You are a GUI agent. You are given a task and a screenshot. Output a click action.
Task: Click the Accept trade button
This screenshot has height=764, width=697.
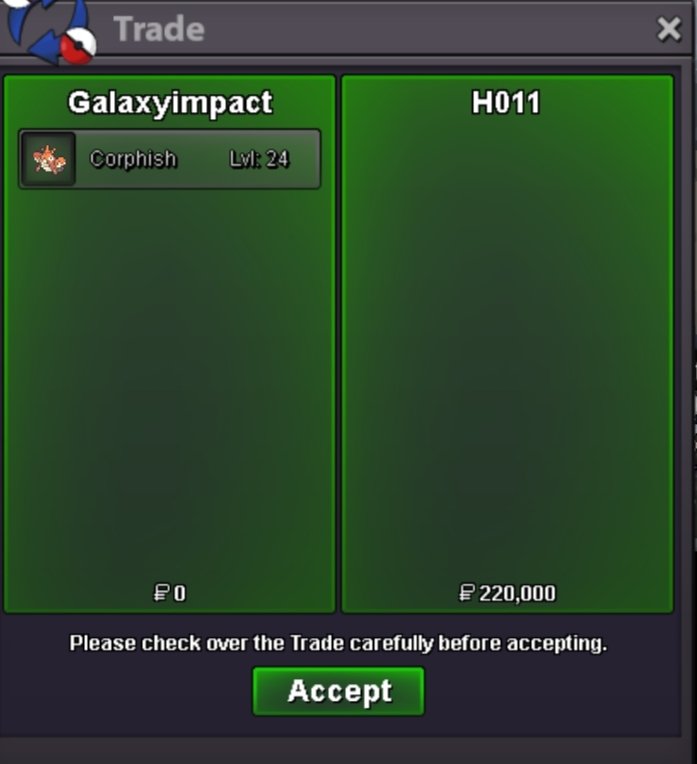[x=338, y=691]
